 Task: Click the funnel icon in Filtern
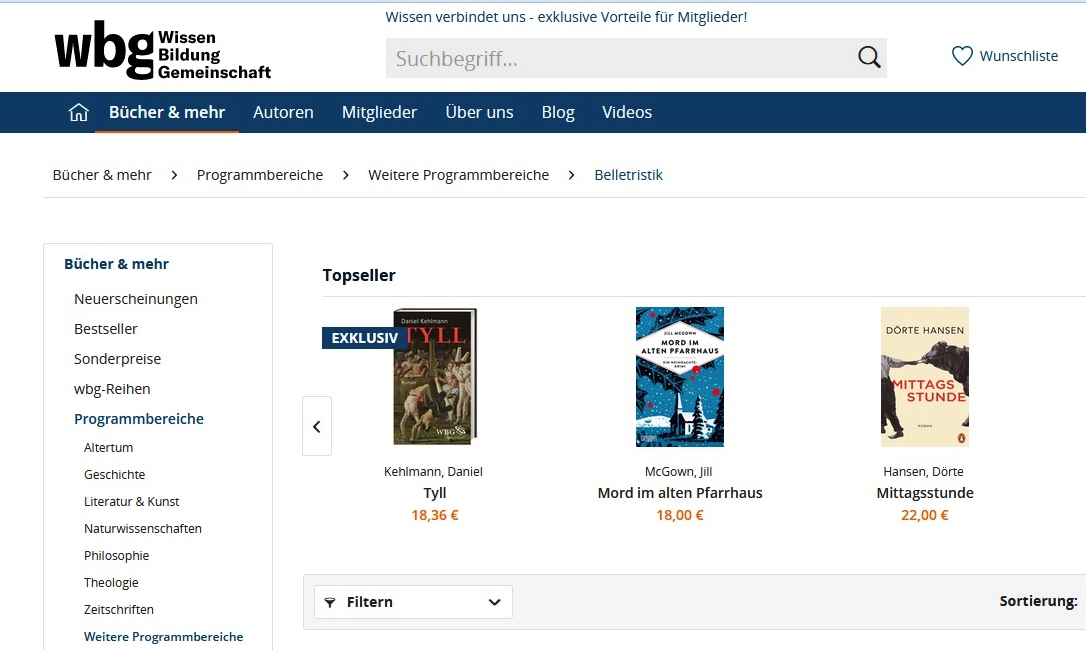click(x=330, y=602)
